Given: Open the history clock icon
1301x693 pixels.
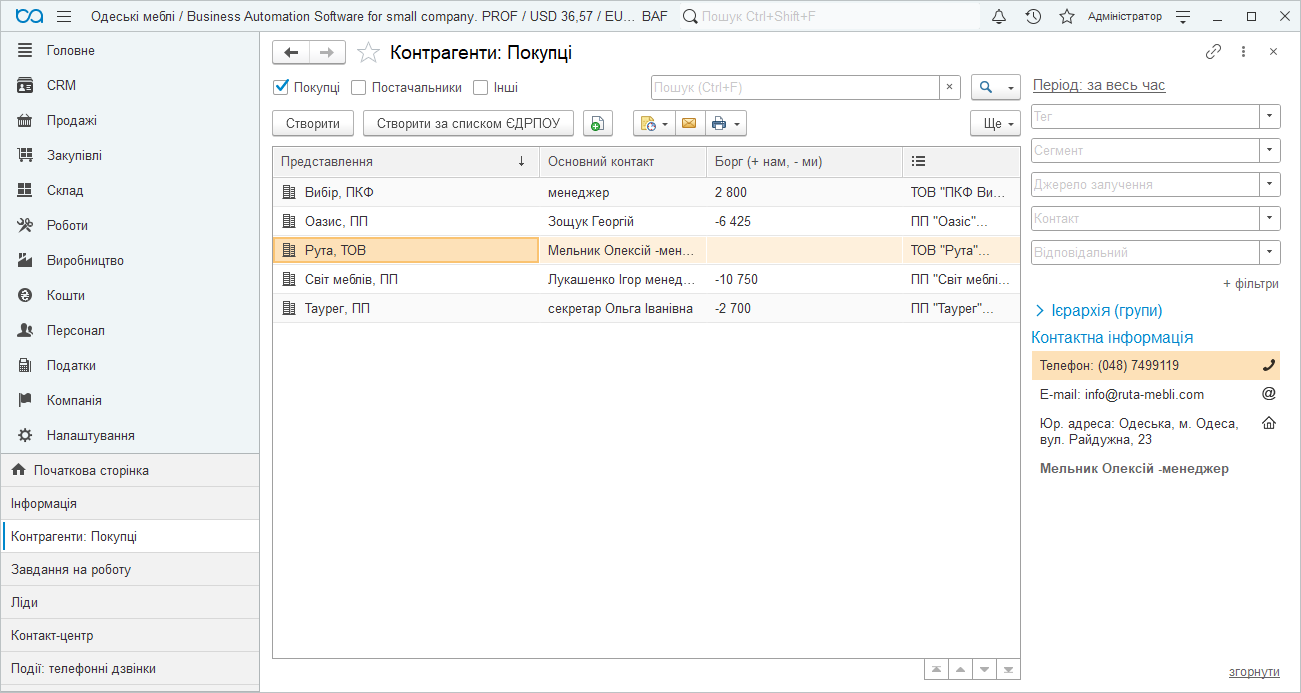Looking at the screenshot, I should pyautogui.click(x=1033, y=17).
